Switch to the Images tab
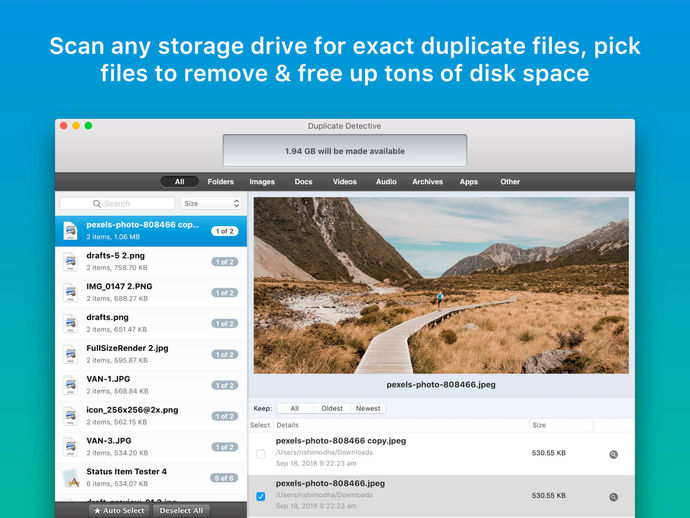690x518 pixels. [262, 181]
